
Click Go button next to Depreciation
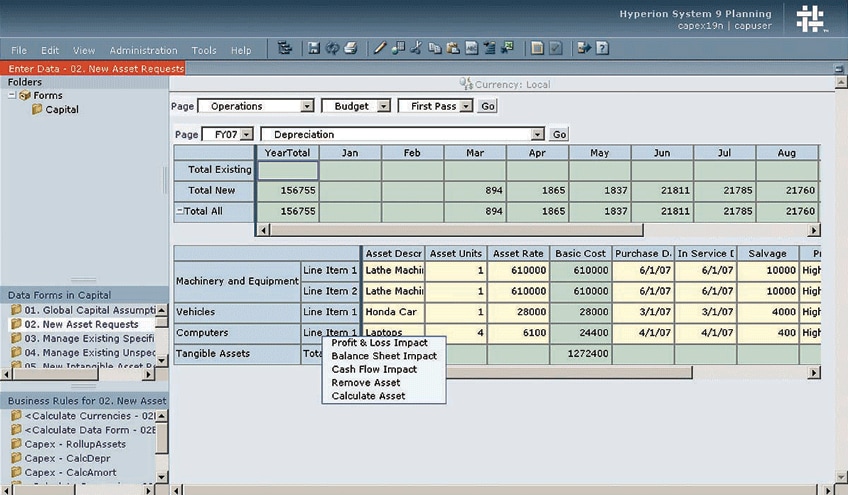coord(559,134)
